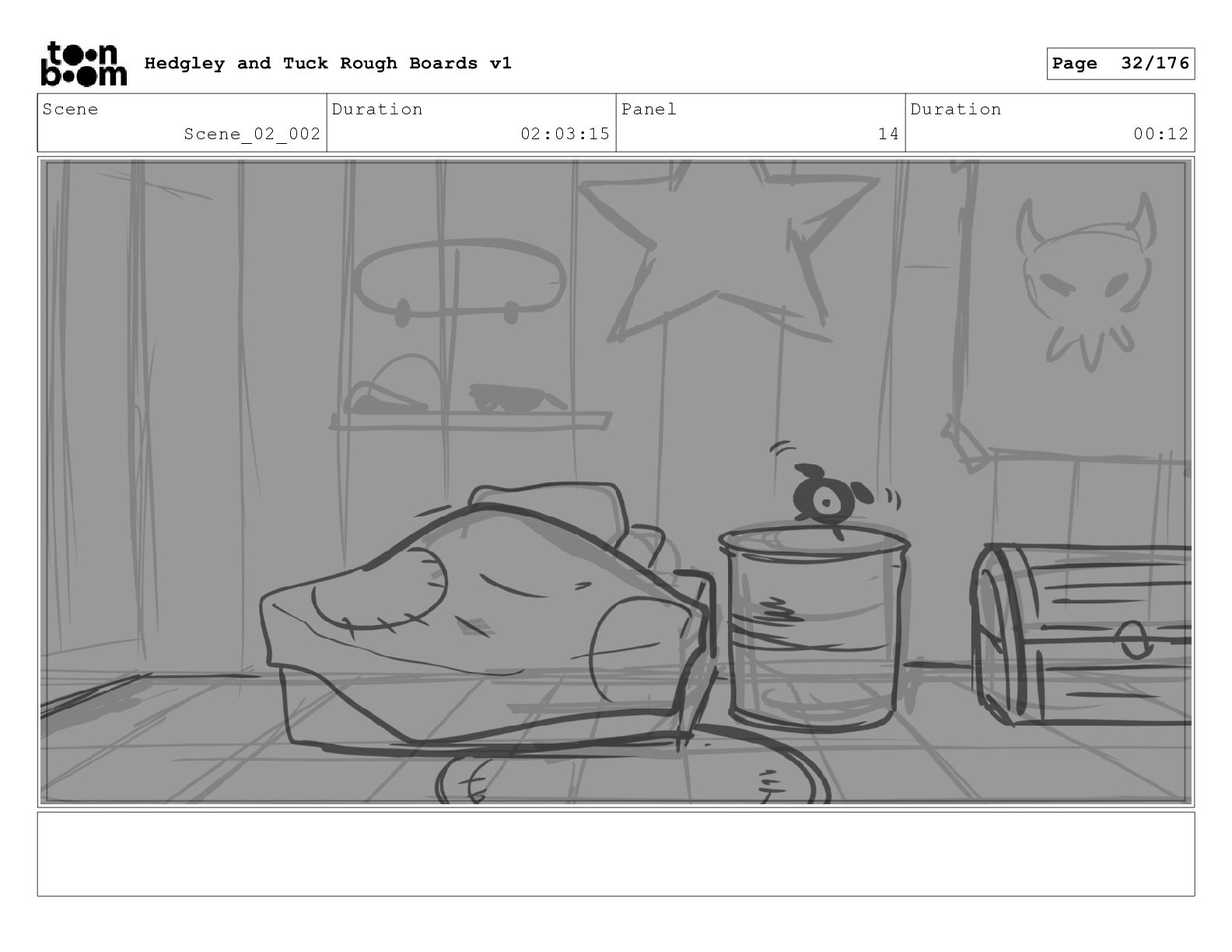Click the barrel nightstand
This screenshot has width=1232, height=952.
click(813, 625)
